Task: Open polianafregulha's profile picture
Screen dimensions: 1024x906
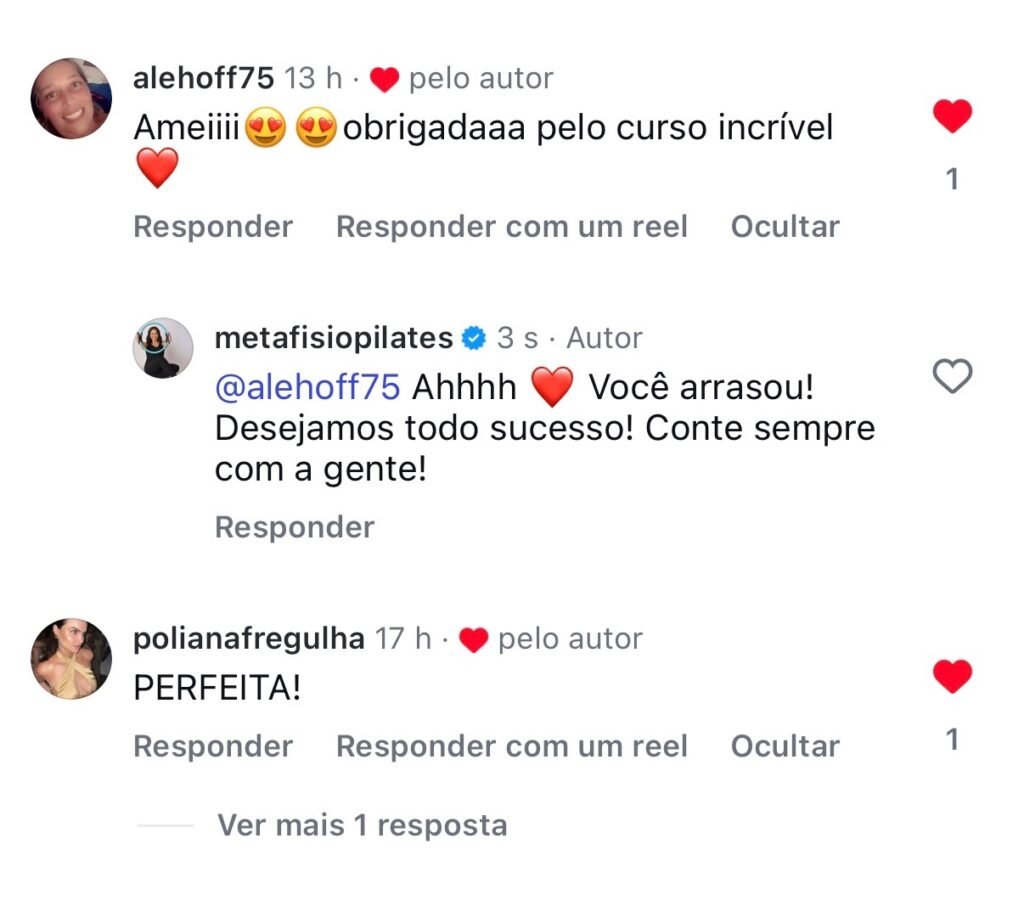Action: (71, 659)
